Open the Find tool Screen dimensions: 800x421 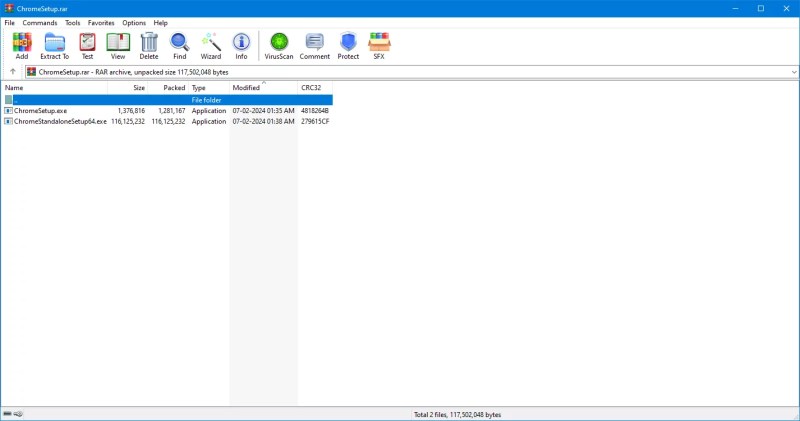coord(180,42)
